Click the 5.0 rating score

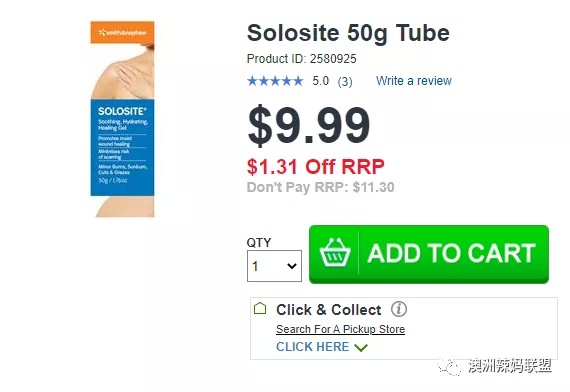320,81
